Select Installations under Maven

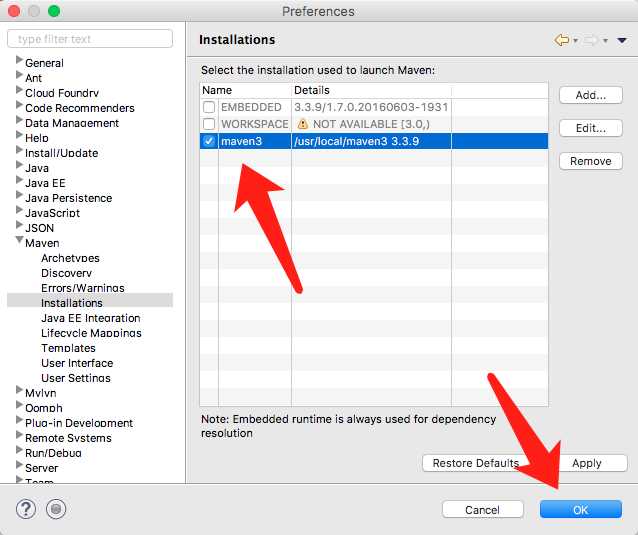(72, 303)
